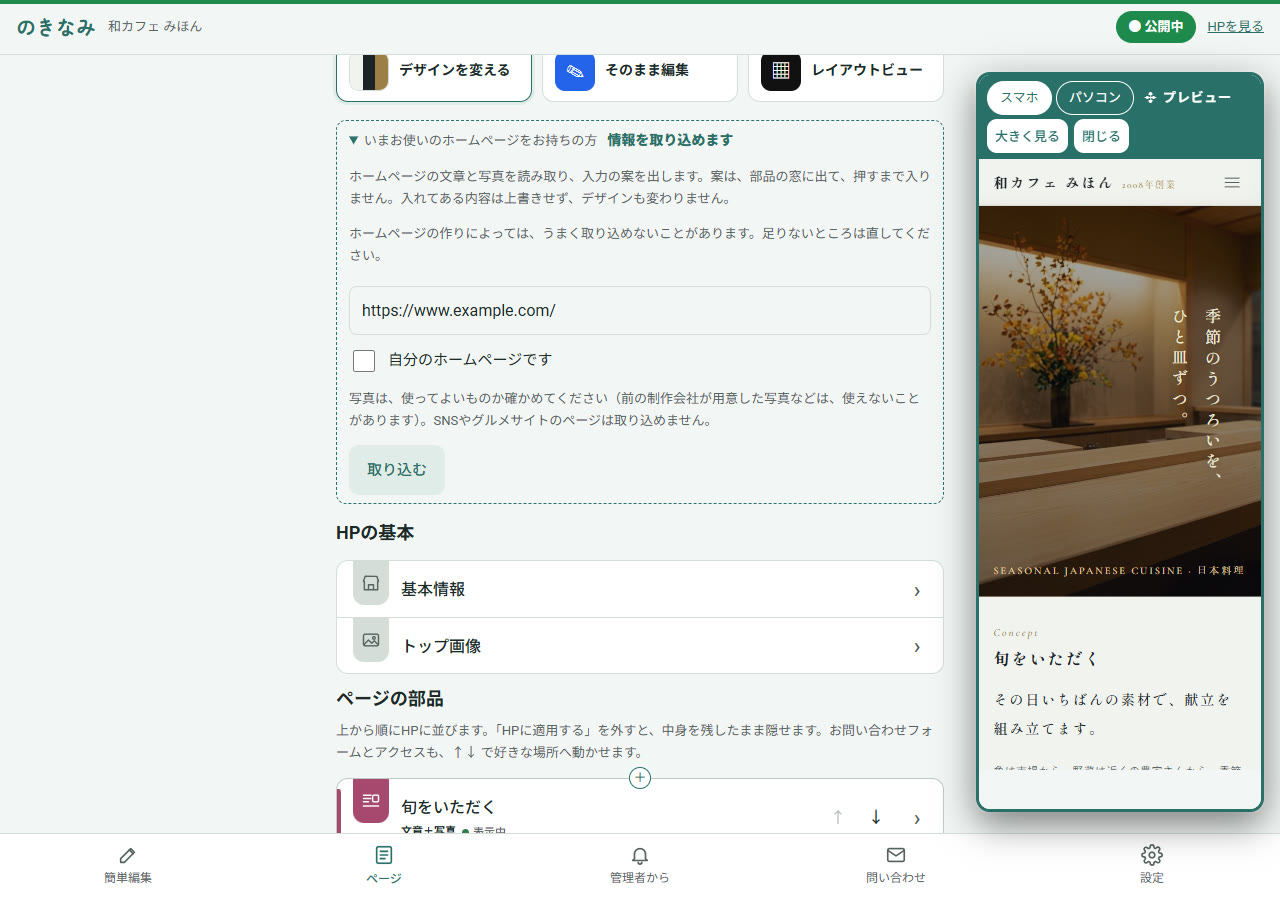Image resolution: width=1280 pixels, height=900 pixels.
Task: Click the 和カフェ みほん site name in header
Action: 155,27
